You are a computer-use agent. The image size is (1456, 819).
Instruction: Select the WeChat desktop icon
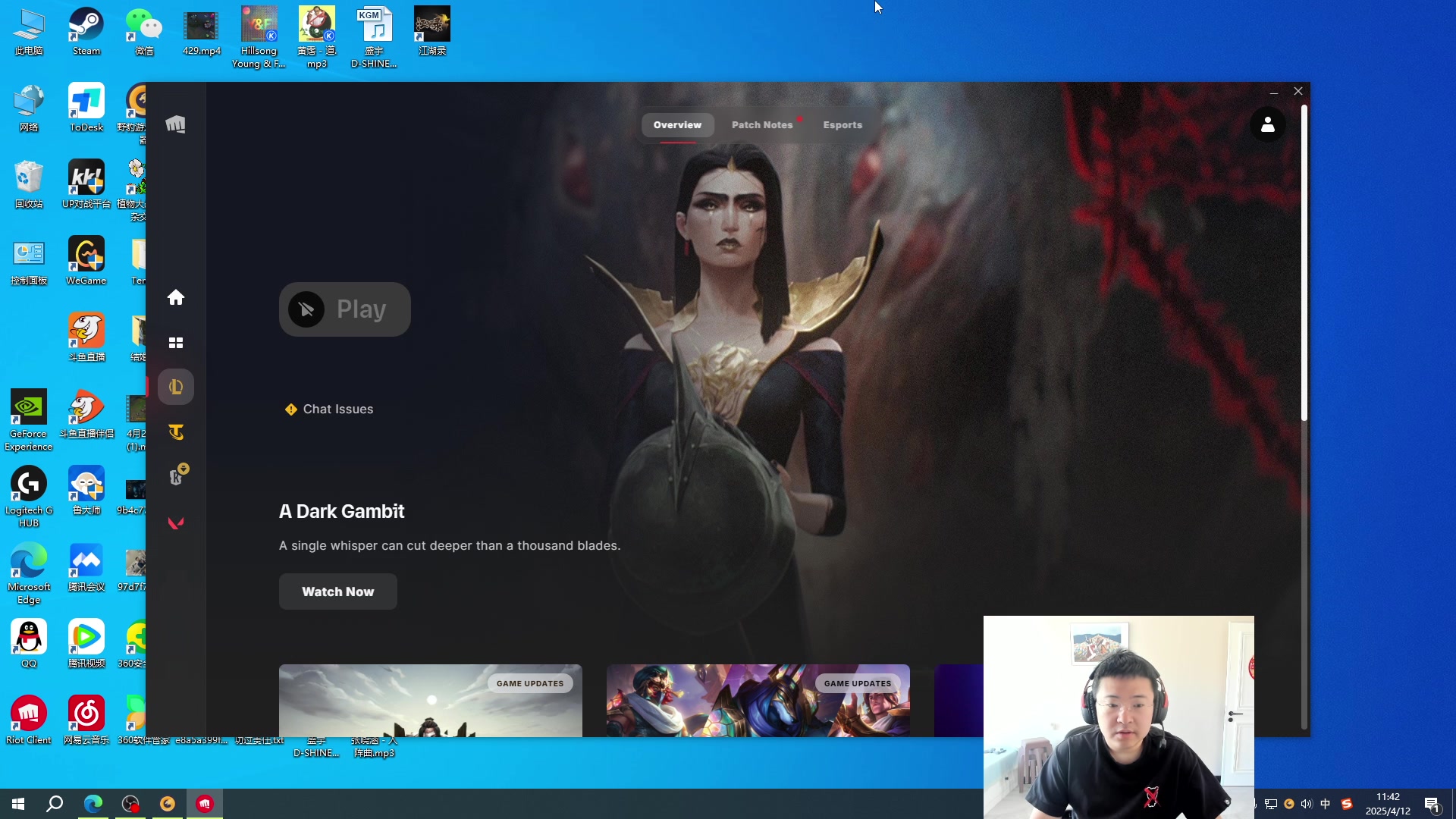(144, 32)
